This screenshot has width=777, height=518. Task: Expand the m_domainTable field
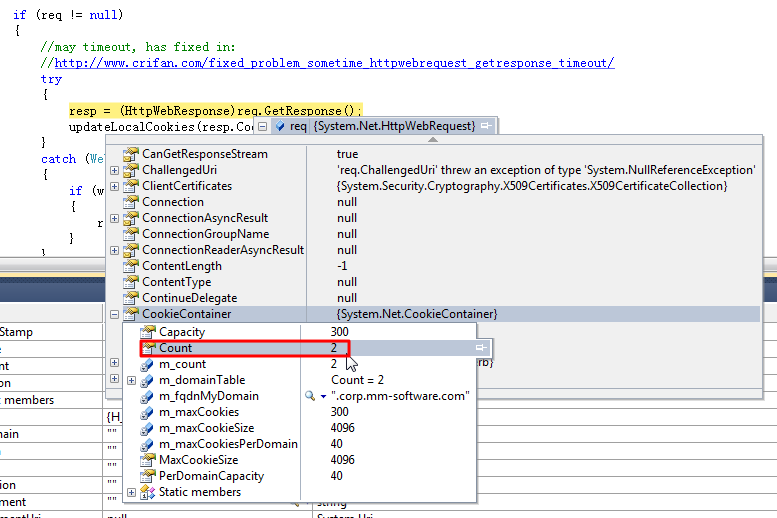pos(131,380)
